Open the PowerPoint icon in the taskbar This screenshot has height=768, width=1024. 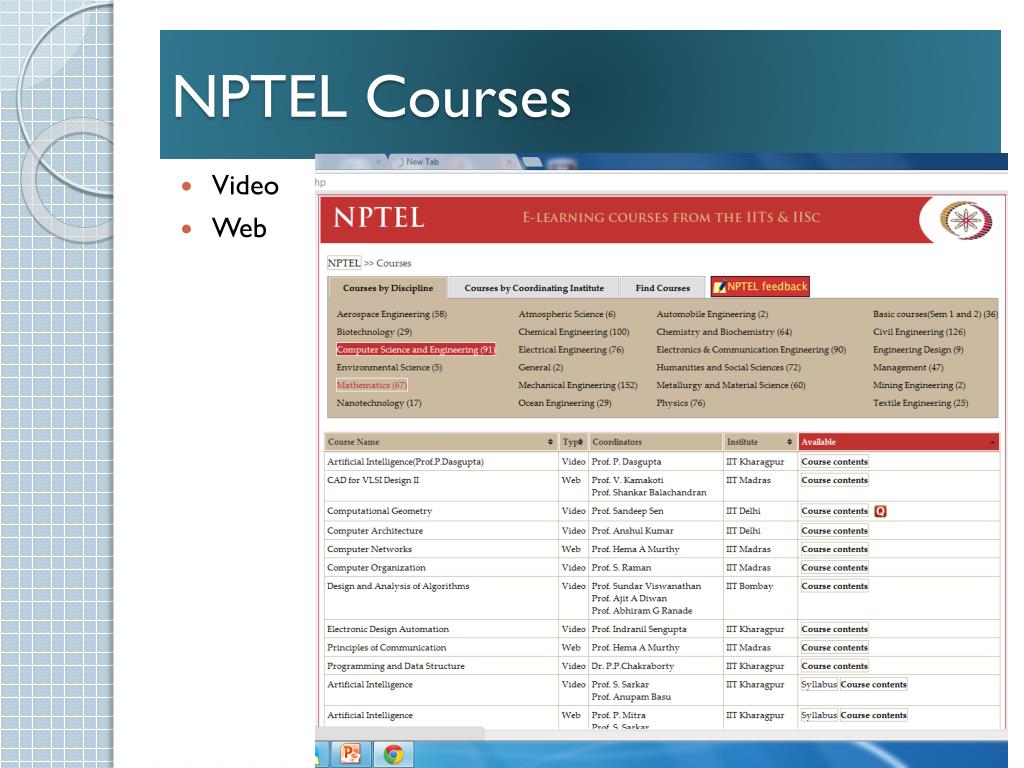coord(351,754)
